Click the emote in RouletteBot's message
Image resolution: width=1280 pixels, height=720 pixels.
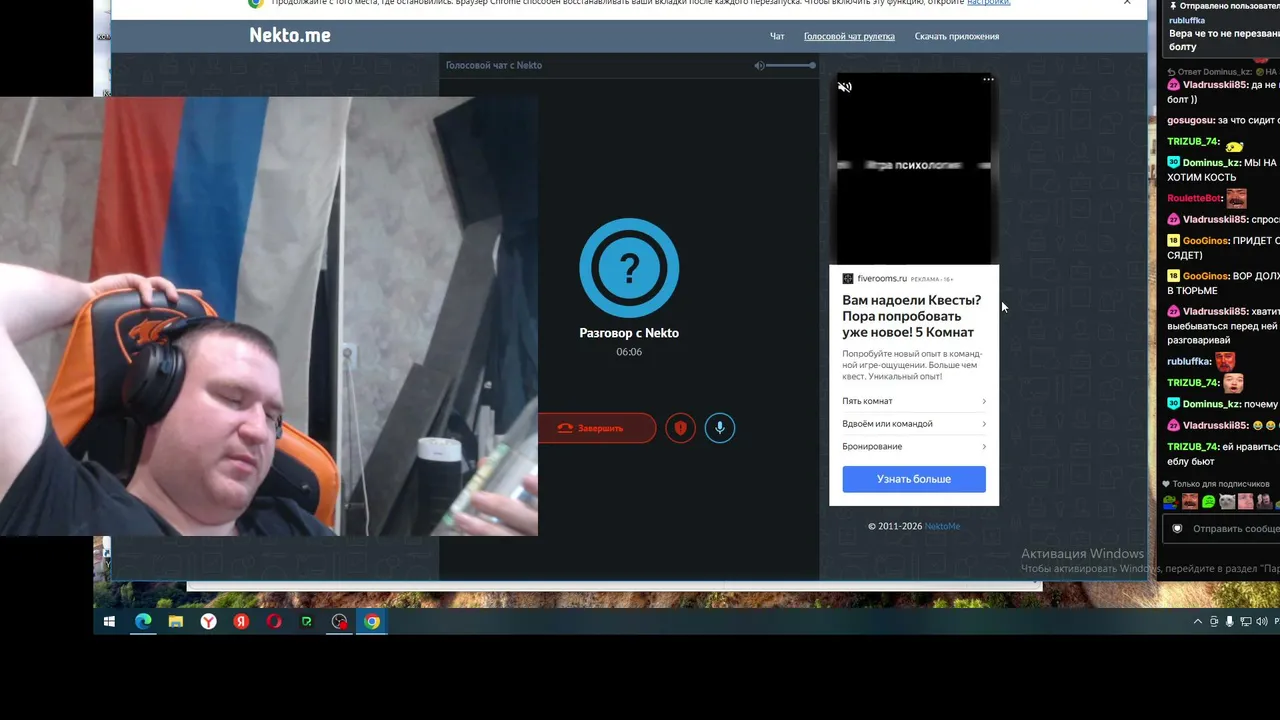1237,198
